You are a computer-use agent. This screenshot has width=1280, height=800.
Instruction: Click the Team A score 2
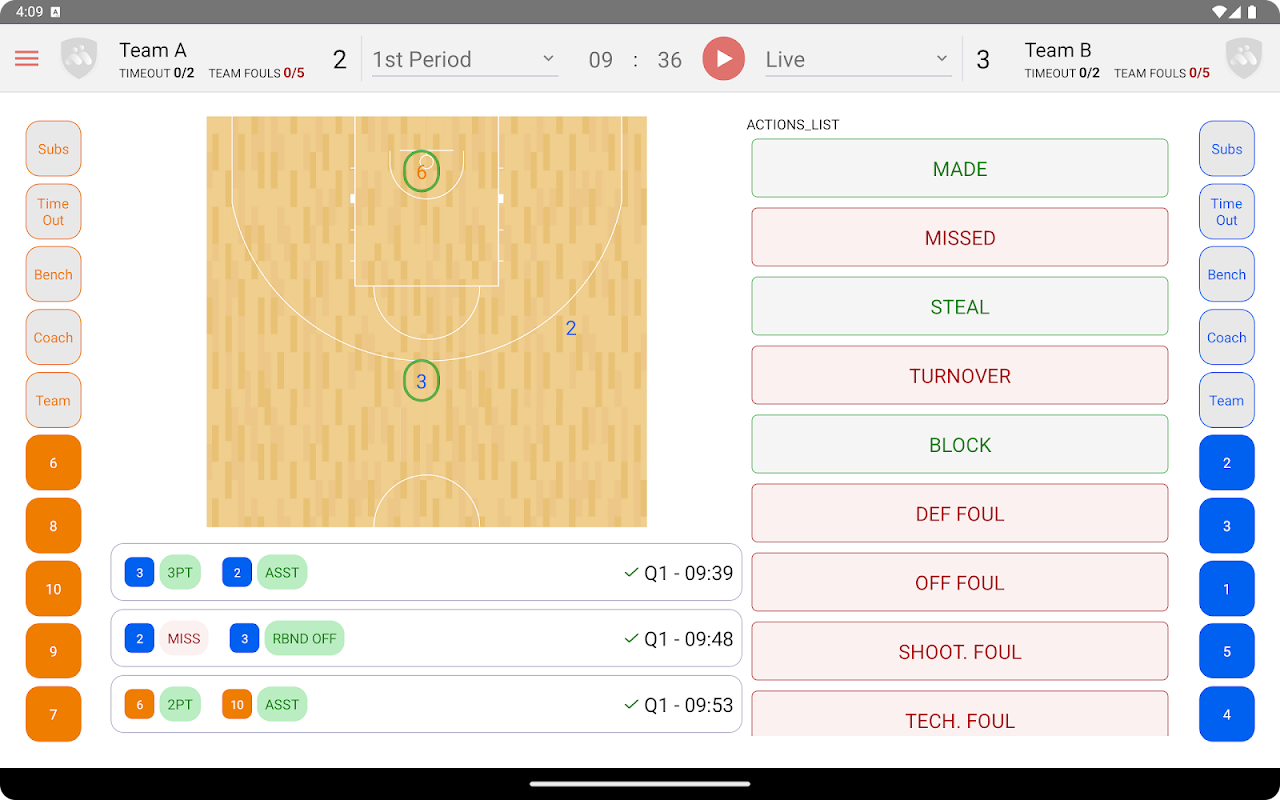(x=340, y=60)
